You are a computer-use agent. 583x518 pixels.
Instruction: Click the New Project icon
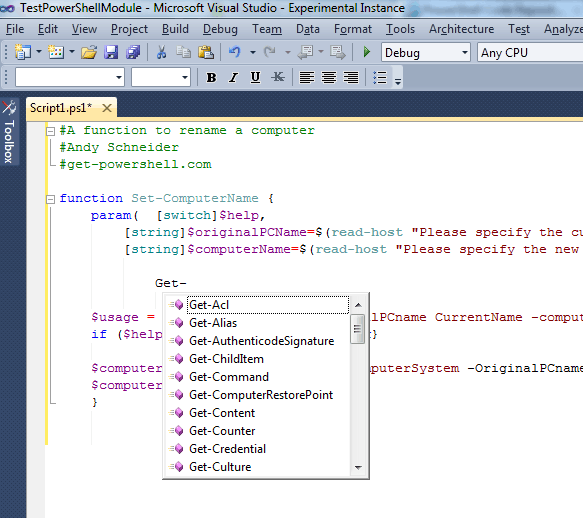click(x=23, y=52)
